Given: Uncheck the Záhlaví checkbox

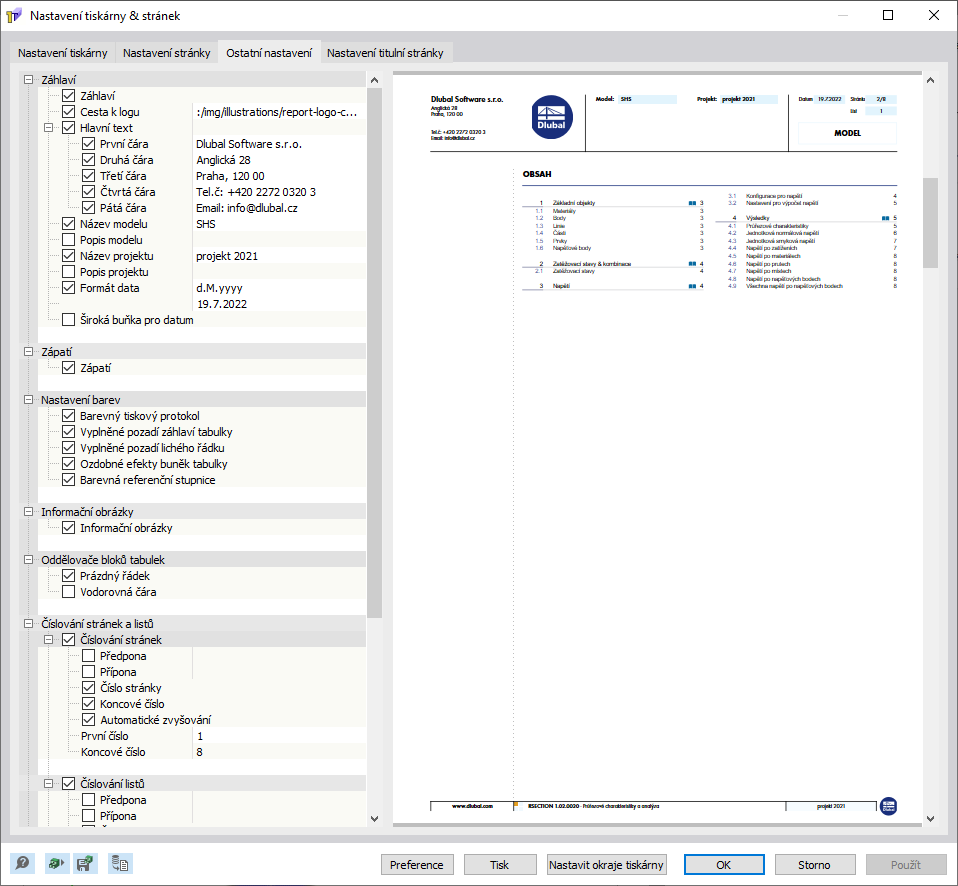Looking at the screenshot, I should click(x=68, y=96).
